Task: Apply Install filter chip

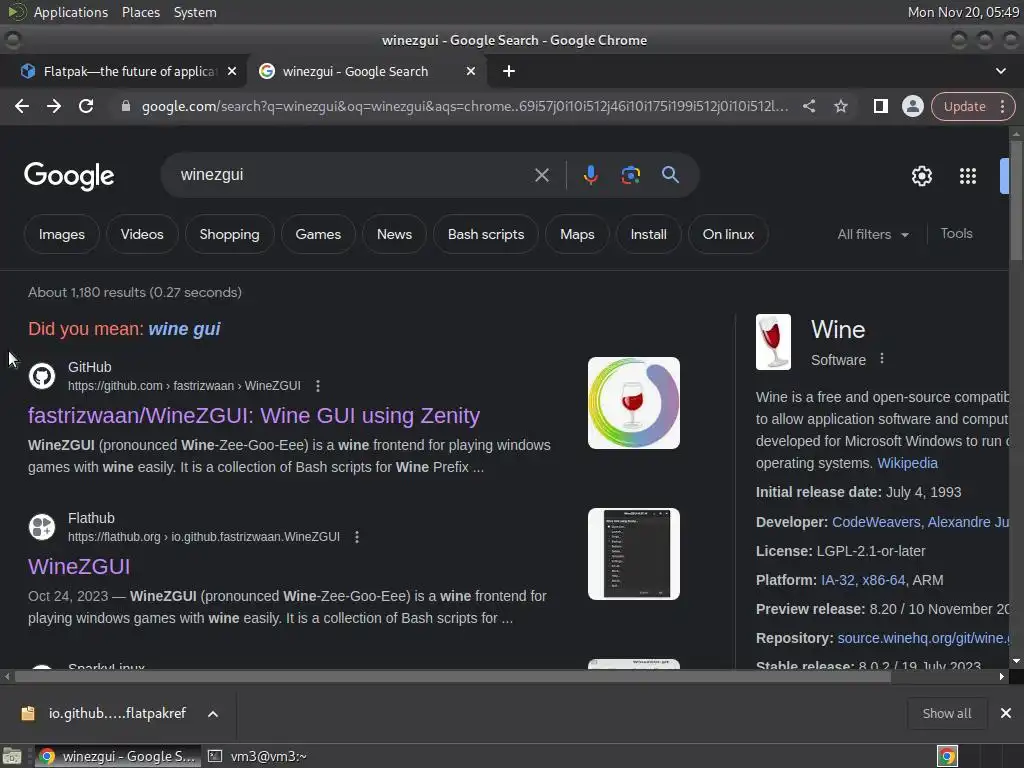Action: click(x=648, y=234)
